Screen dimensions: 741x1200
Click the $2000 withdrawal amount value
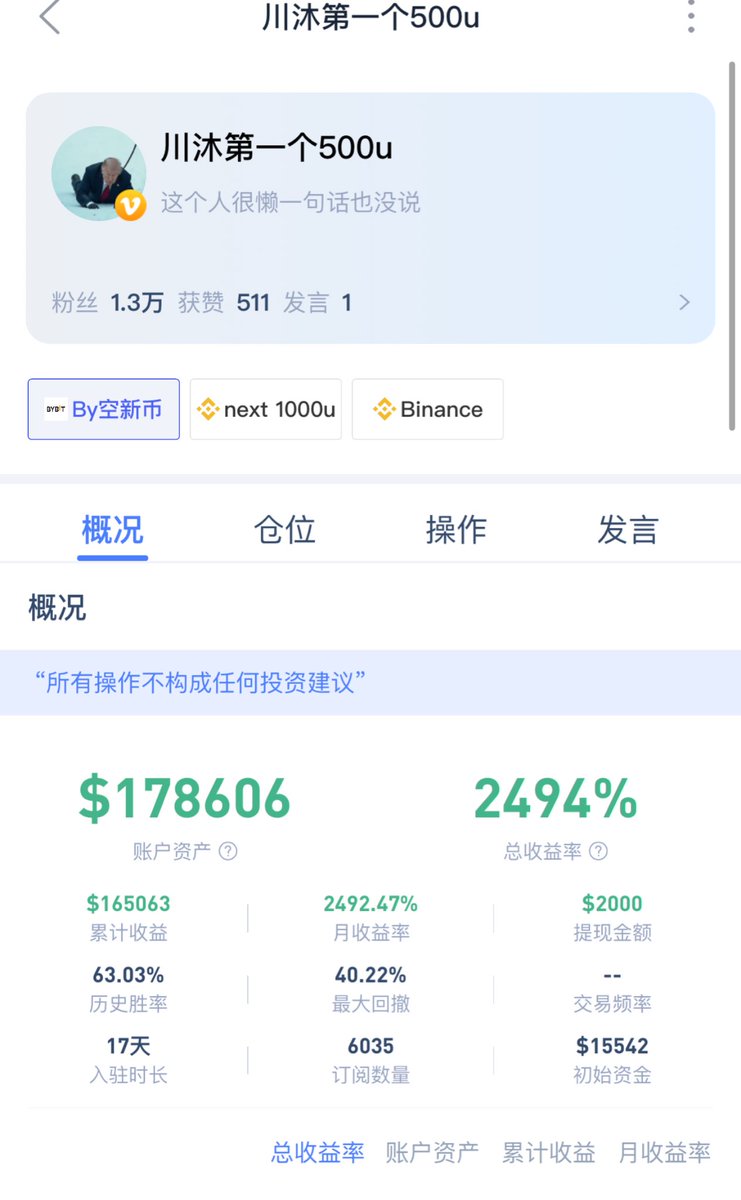tap(612, 904)
